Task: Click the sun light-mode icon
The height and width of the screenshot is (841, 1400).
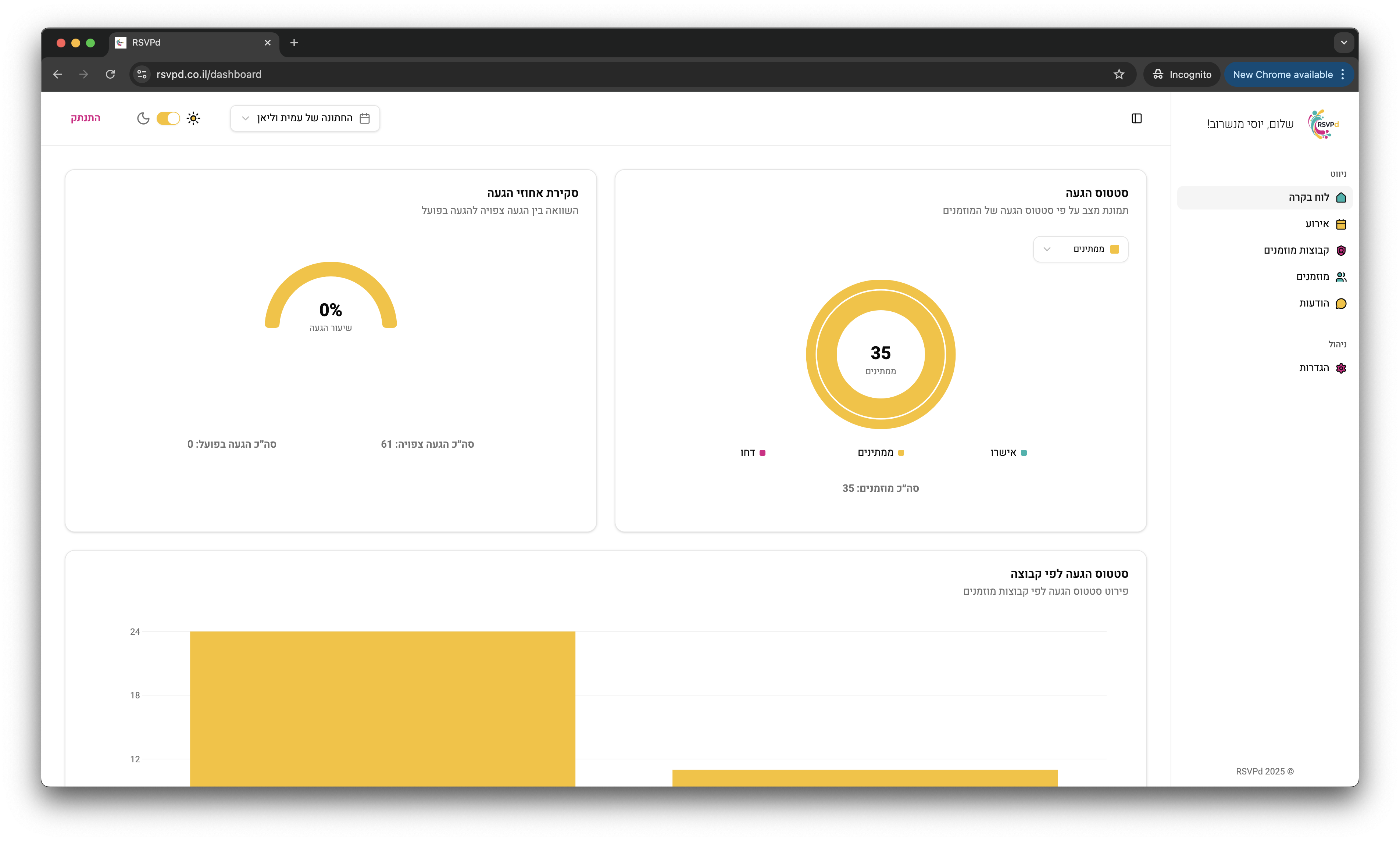Action: (193, 118)
